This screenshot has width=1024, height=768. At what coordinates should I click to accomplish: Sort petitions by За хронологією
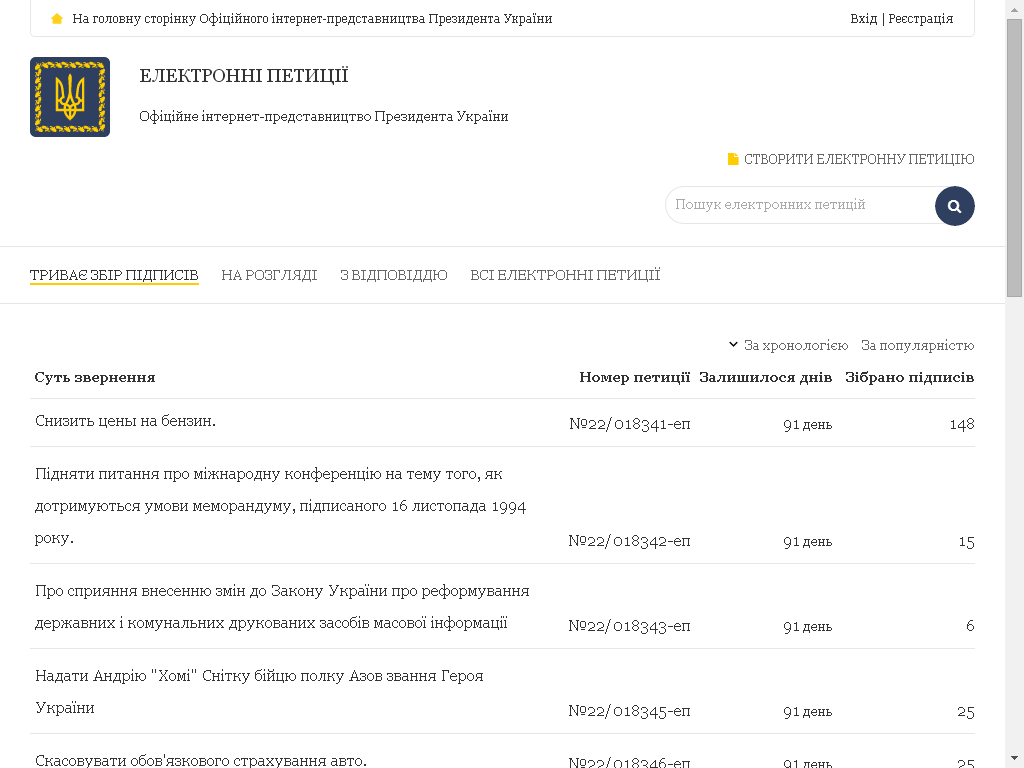coord(795,345)
